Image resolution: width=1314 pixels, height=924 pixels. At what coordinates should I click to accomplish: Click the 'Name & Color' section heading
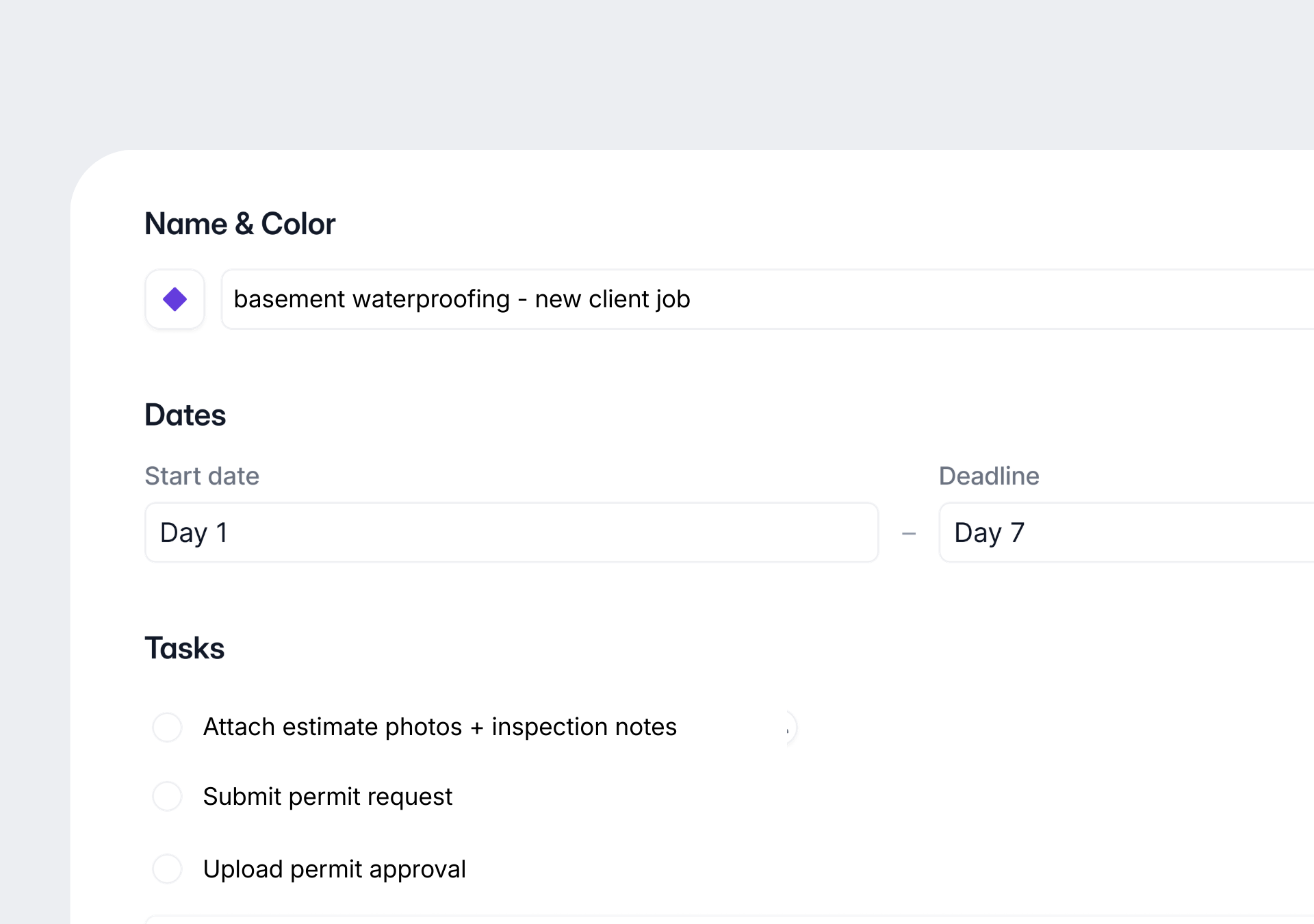coord(240,224)
